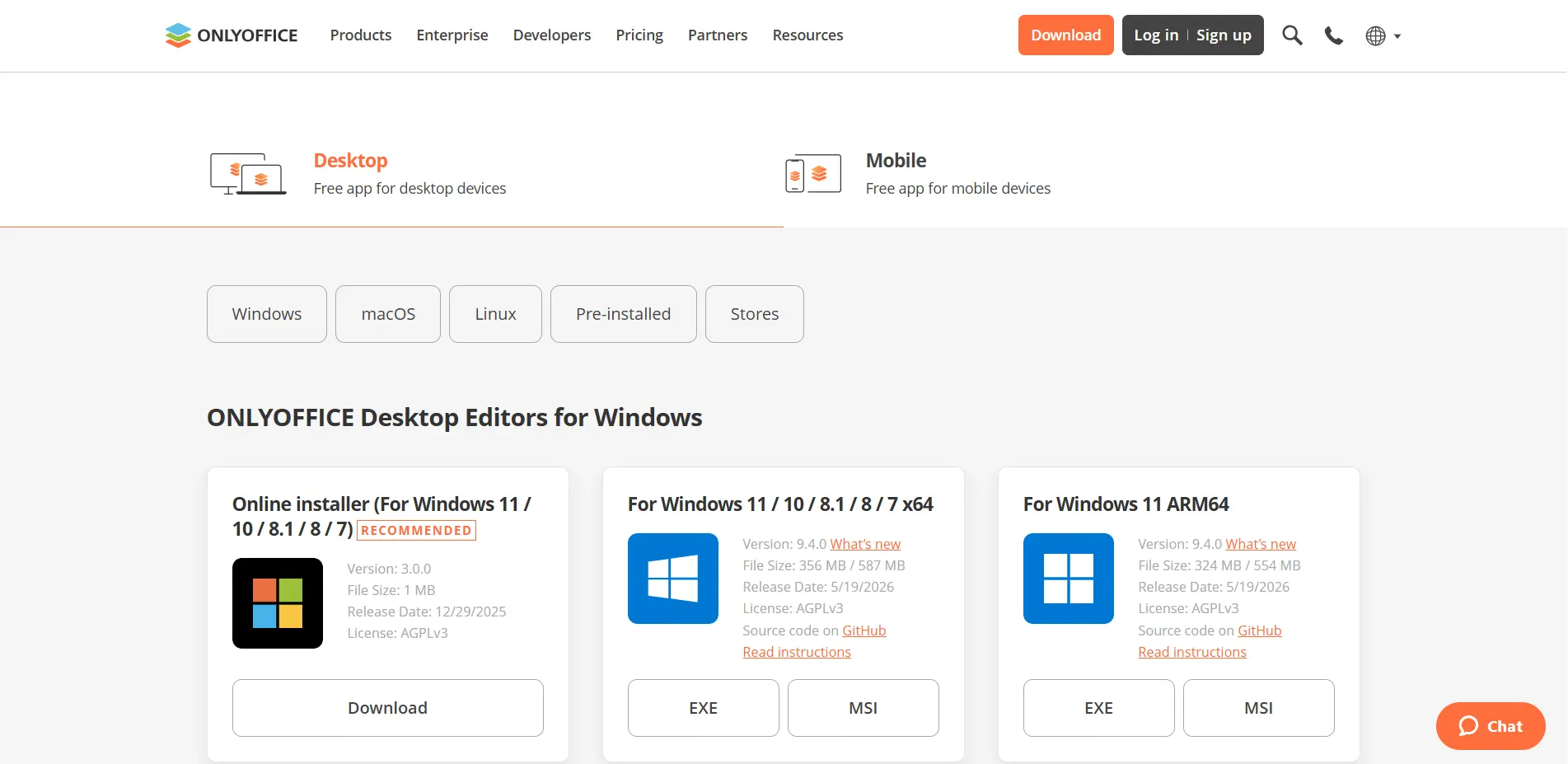Click the Windows 11 ARM64 logo icon
Screen dimensions: 1568x764
1069,579
